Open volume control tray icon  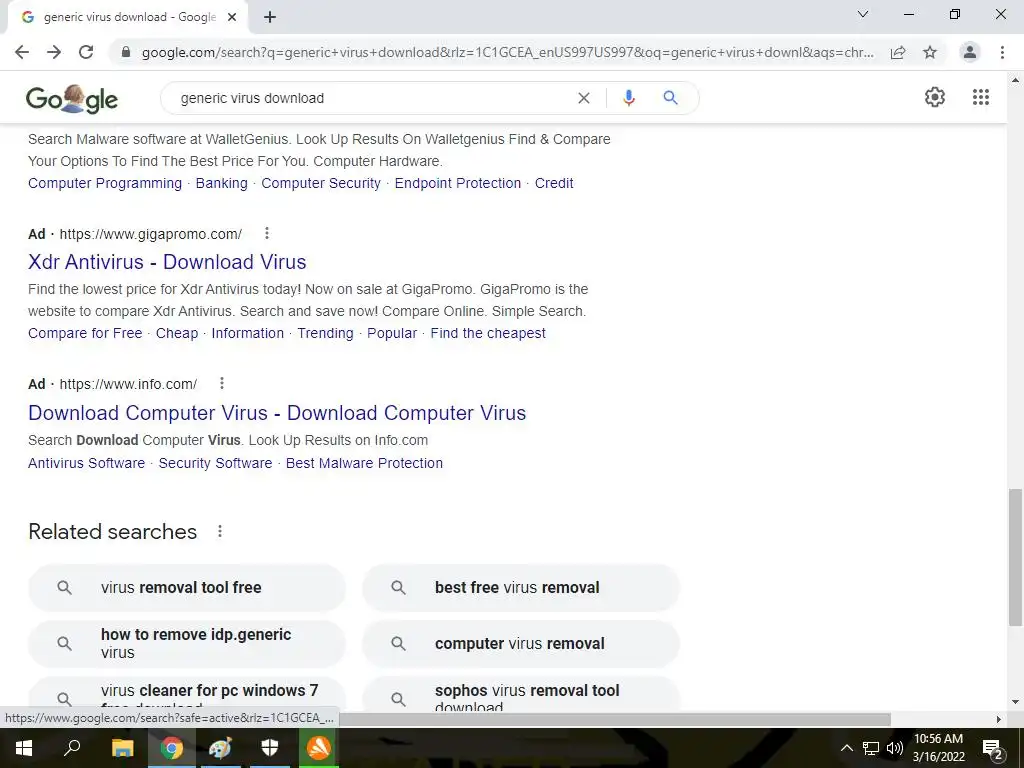tap(895, 748)
